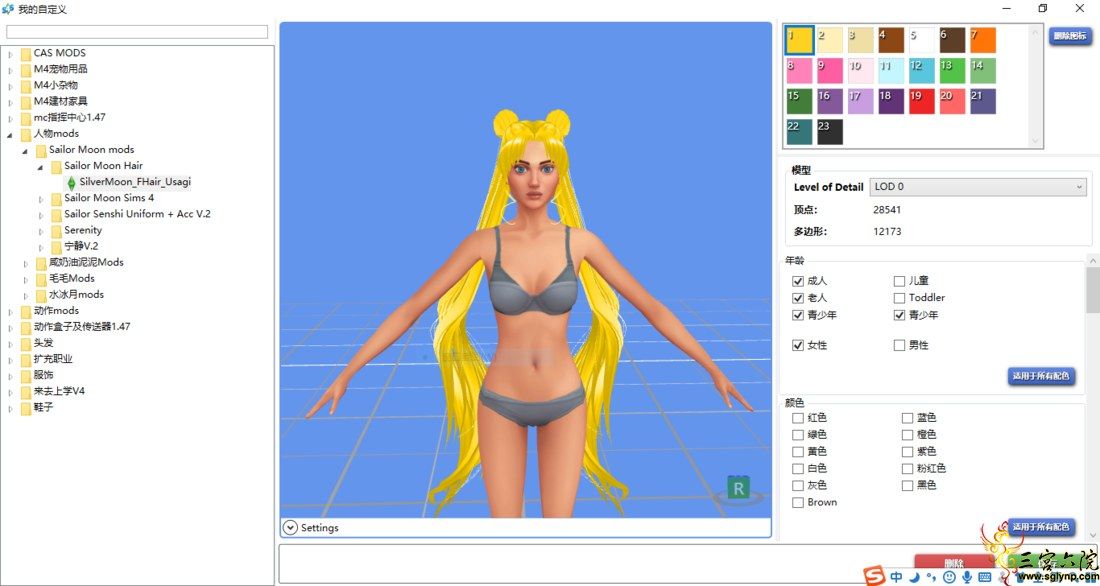
Task: Click the M4宠物用品 folder icon
Action: (x=26, y=69)
